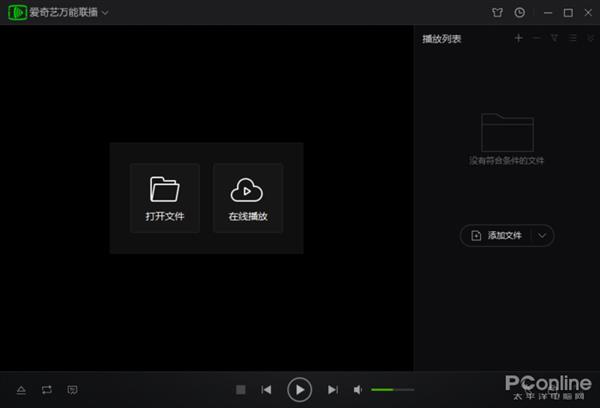Screen dimensions: 600x408
Task: Skip to the next track
Action: (333, 389)
